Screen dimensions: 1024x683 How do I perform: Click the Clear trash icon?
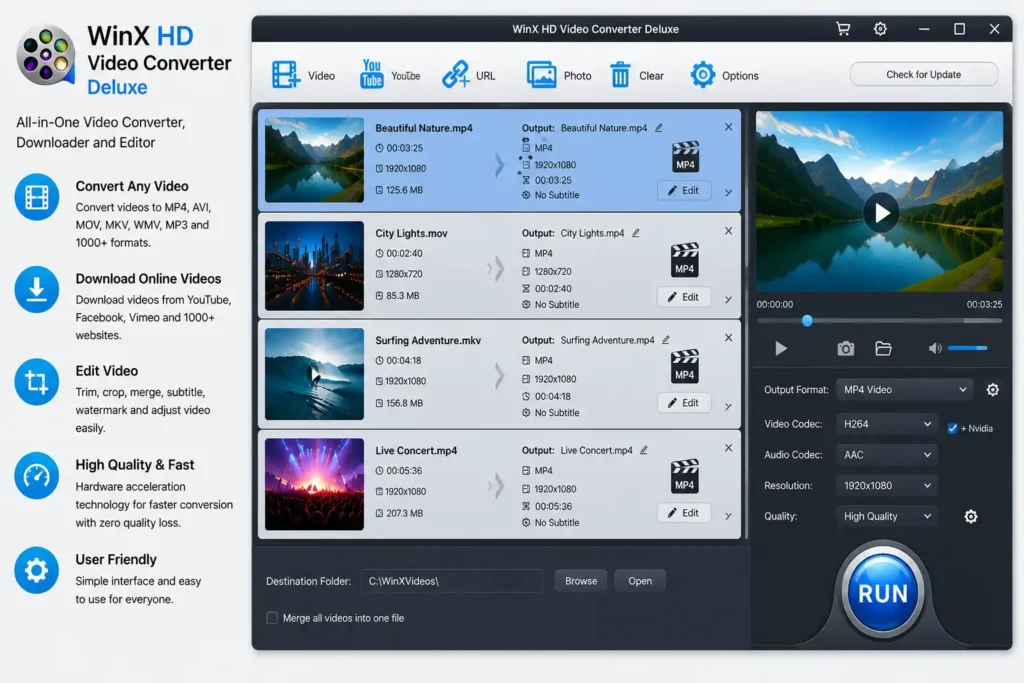[620, 74]
